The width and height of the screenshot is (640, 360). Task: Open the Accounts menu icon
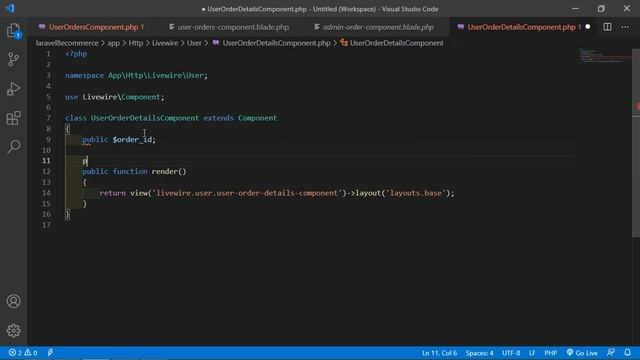point(13,301)
